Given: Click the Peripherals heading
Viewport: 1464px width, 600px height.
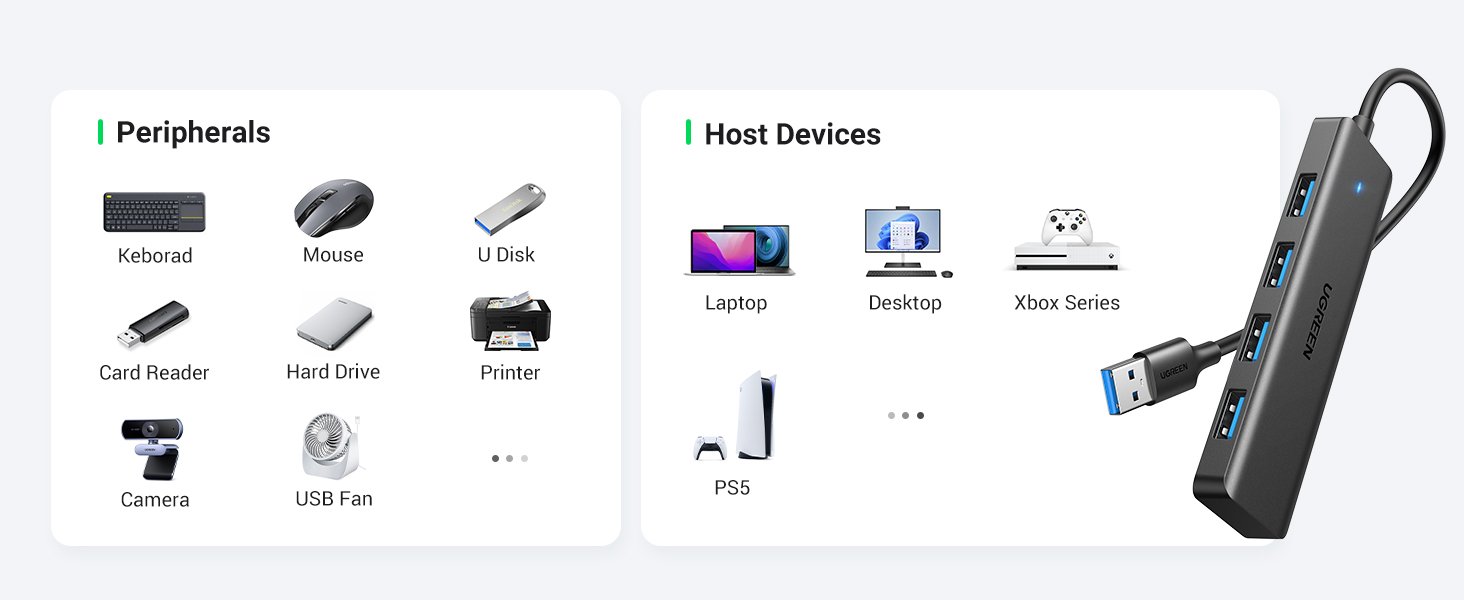Looking at the screenshot, I should pos(193,132).
